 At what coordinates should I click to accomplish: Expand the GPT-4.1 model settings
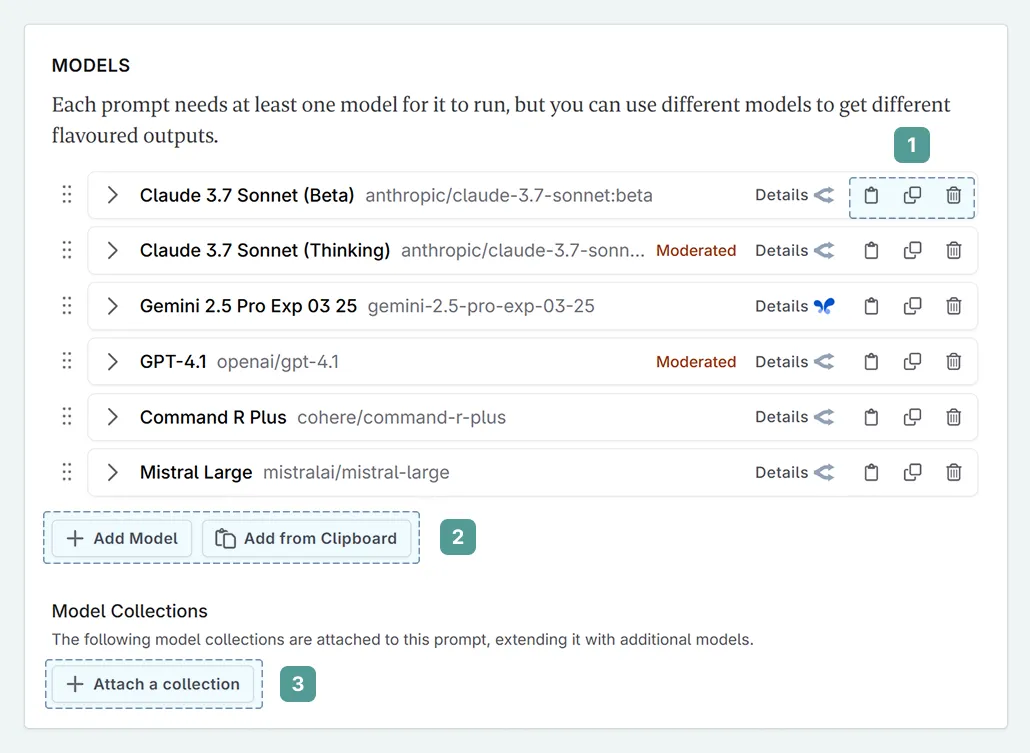(x=113, y=362)
